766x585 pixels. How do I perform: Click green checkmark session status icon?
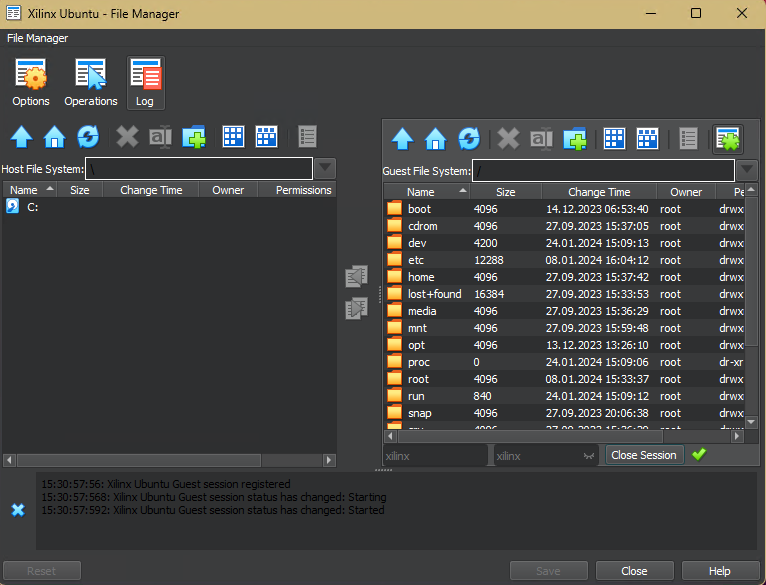tap(699, 455)
